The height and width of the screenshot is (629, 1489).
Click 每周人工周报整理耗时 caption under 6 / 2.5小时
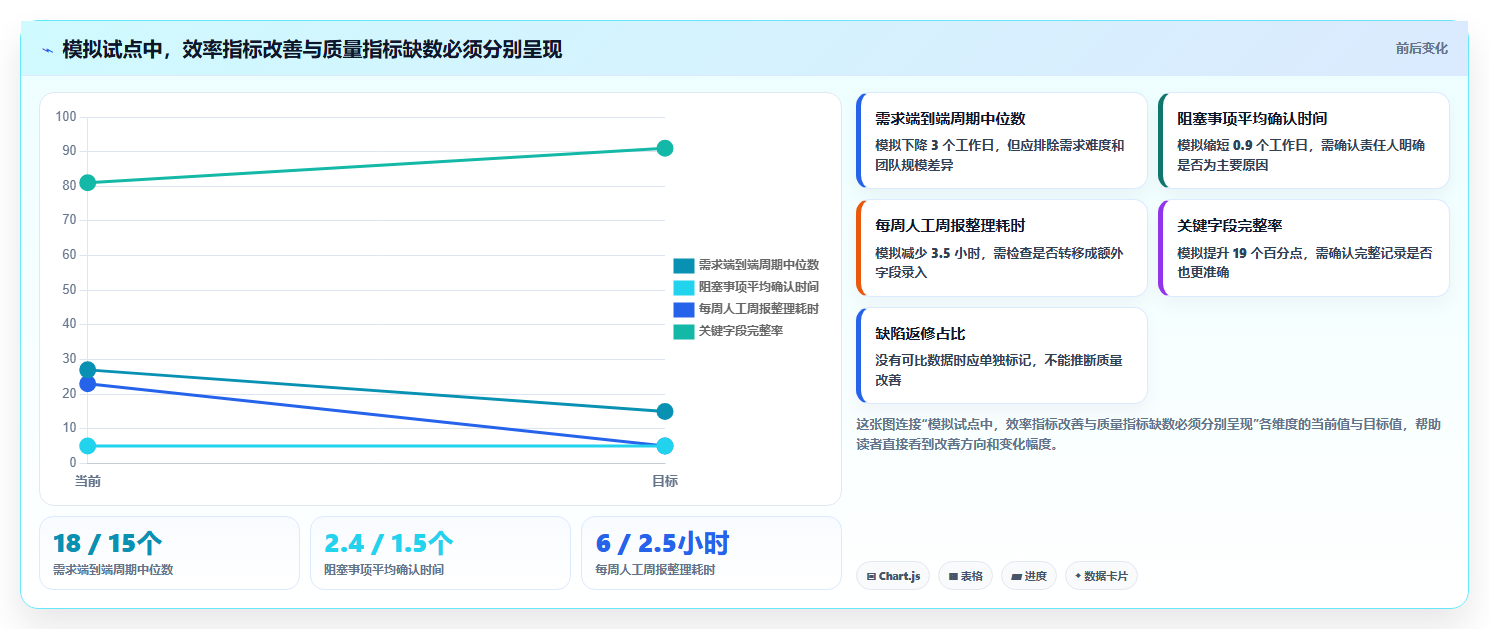click(x=655, y=570)
